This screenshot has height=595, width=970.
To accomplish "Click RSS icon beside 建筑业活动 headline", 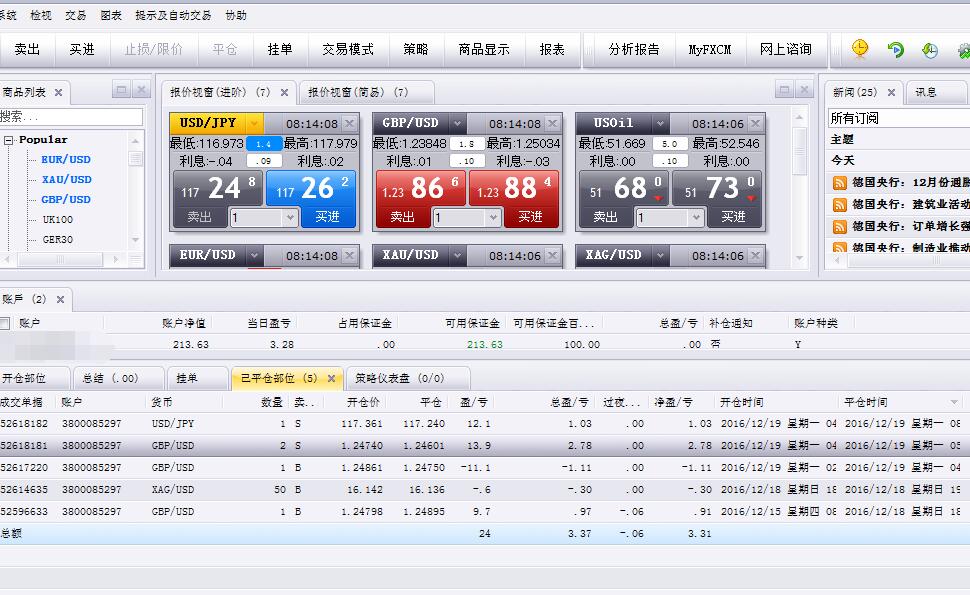I will click(x=839, y=205).
